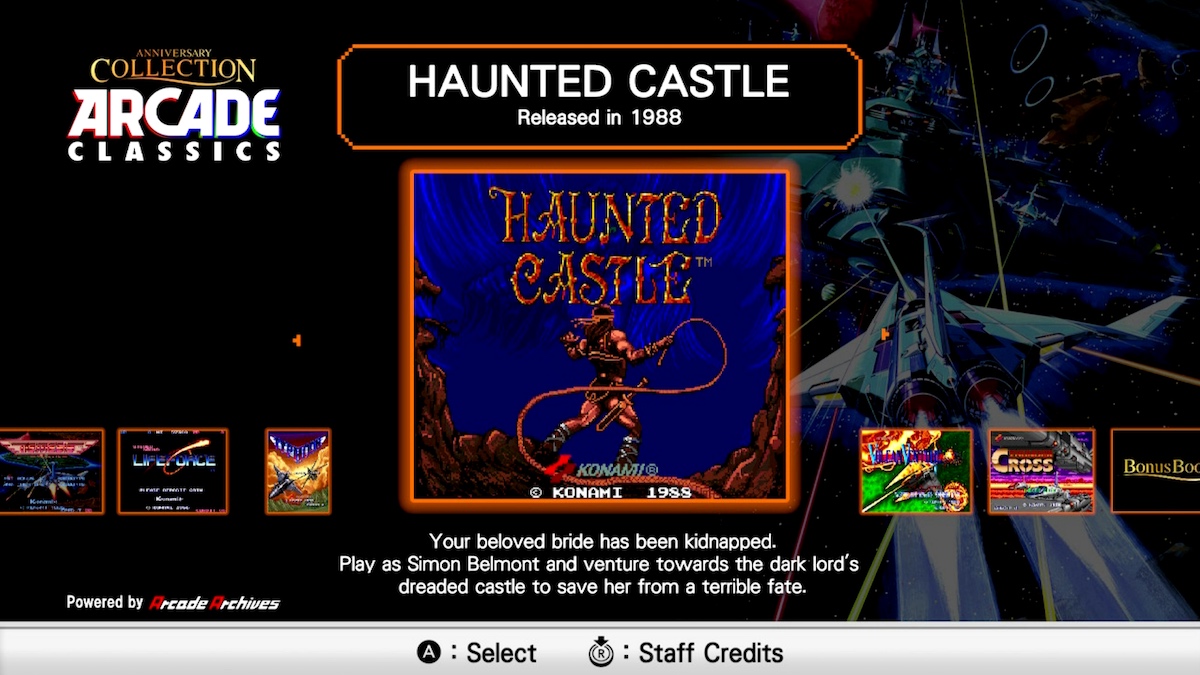This screenshot has height=675, width=1200.
Task: Click the Select prompt label
Action: point(501,653)
